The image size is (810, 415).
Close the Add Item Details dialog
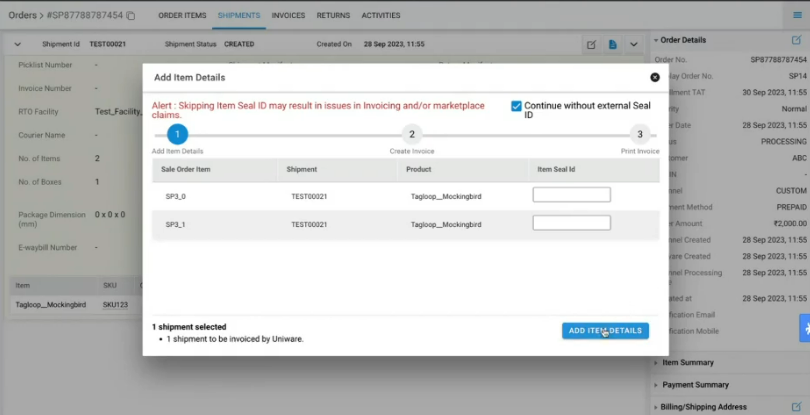(x=655, y=77)
